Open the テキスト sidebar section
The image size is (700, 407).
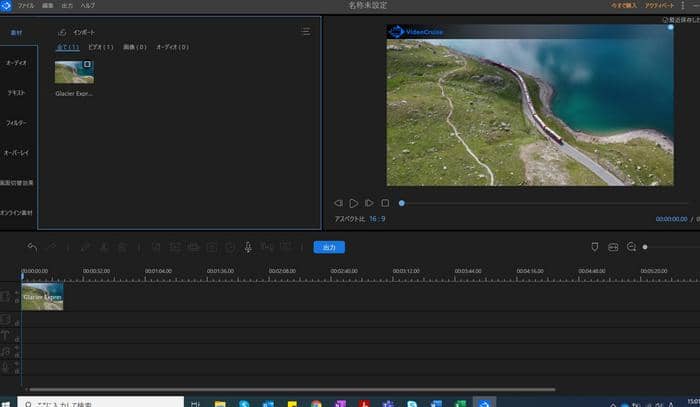(x=17, y=93)
